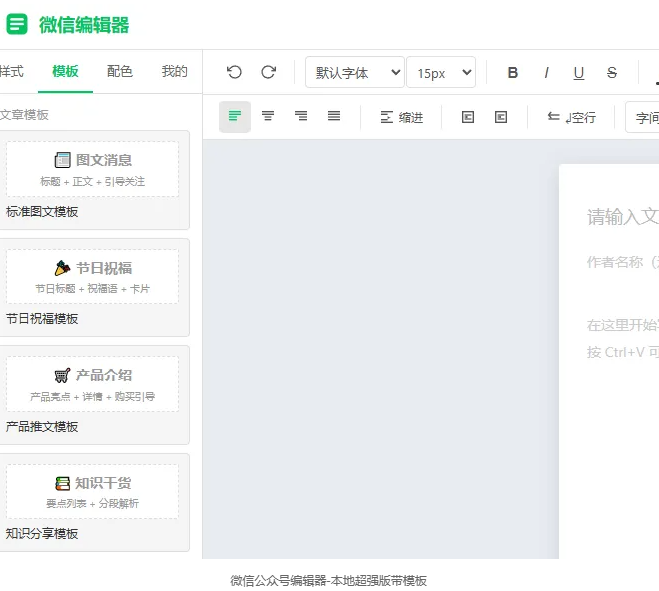Click the 作者名称 author input field
The image size is (659, 591).
pyautogui.click(x=623, y=262)
